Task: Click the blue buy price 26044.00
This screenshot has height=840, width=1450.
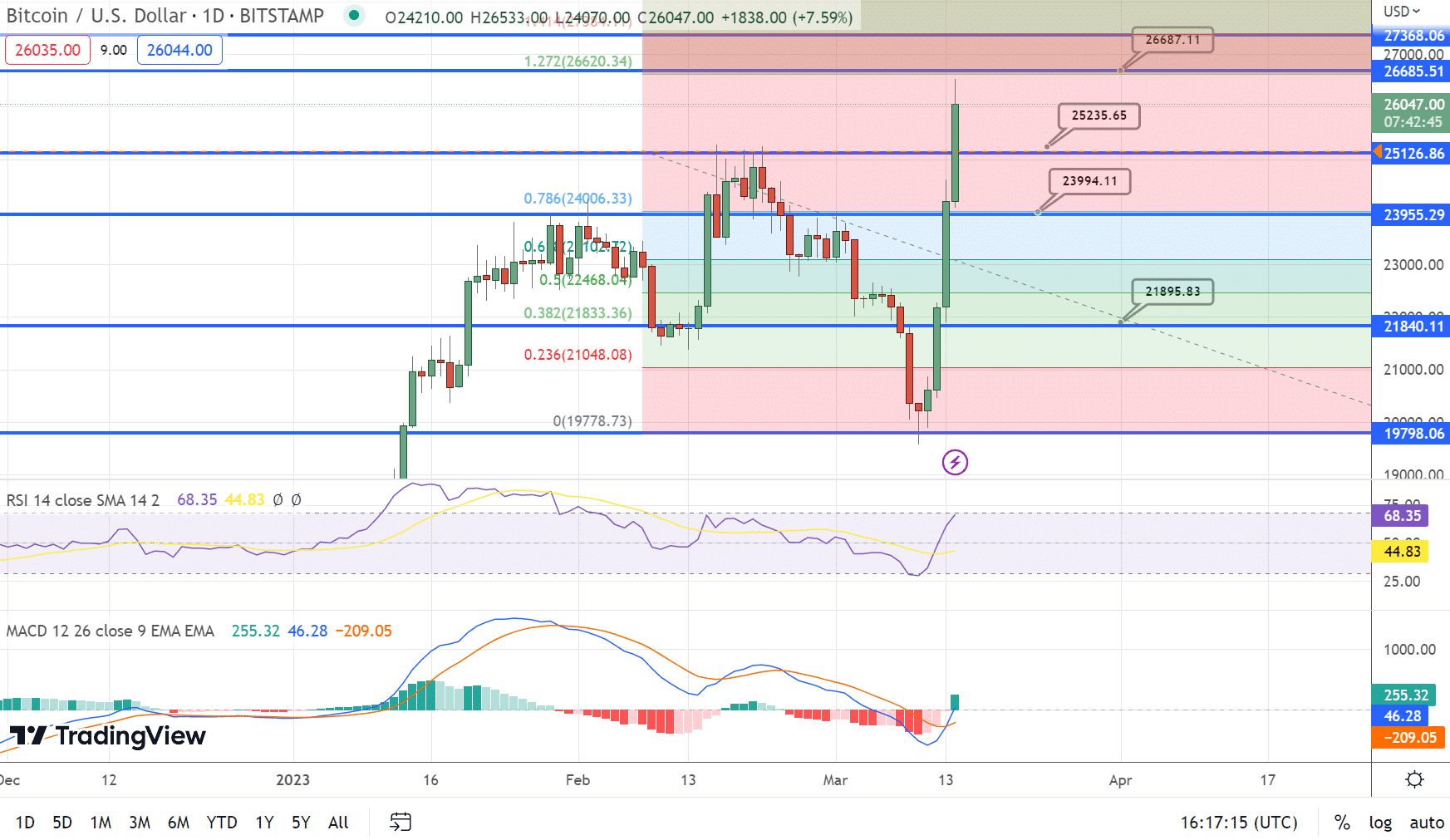Action: coord(179,50)
